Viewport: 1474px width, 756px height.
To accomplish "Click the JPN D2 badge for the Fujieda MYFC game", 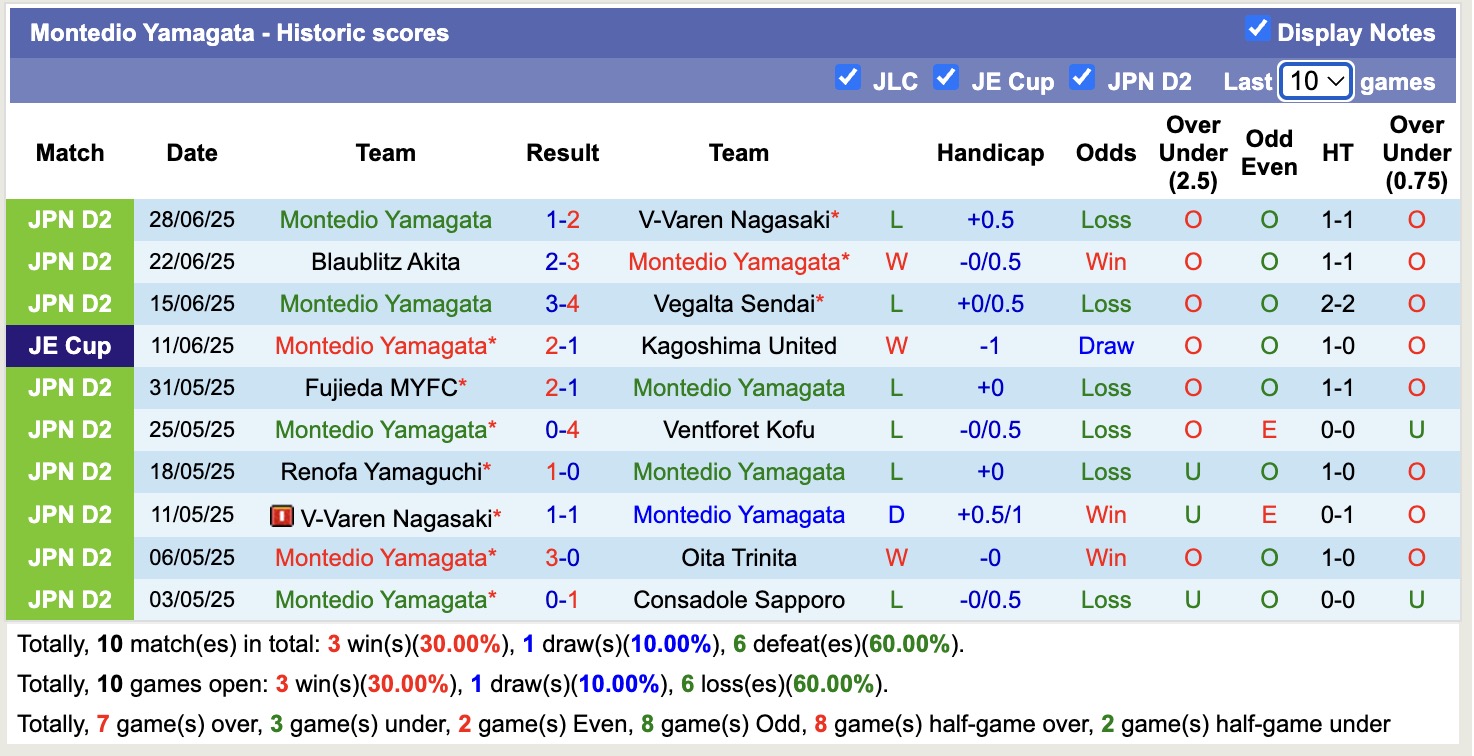I will (69, 387).
